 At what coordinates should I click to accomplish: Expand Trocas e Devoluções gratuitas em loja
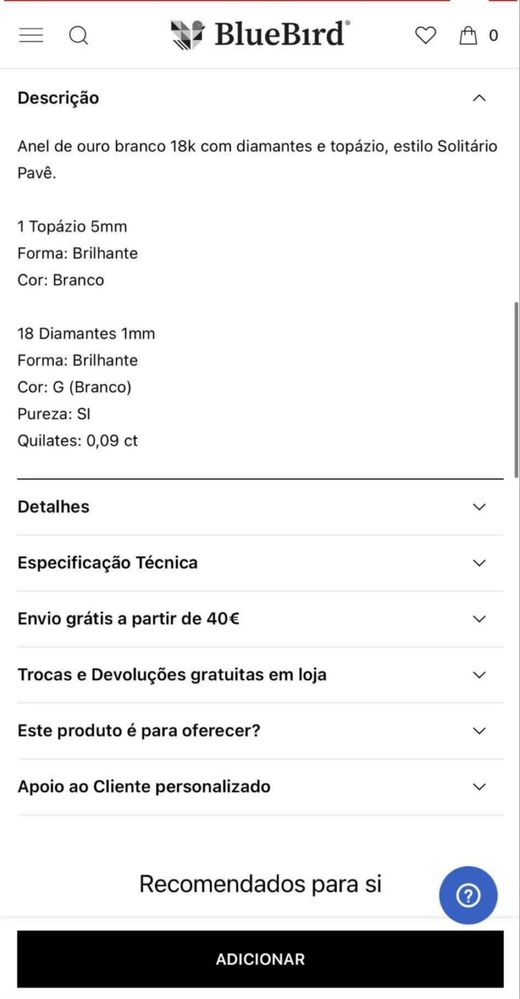click(260, 675)
